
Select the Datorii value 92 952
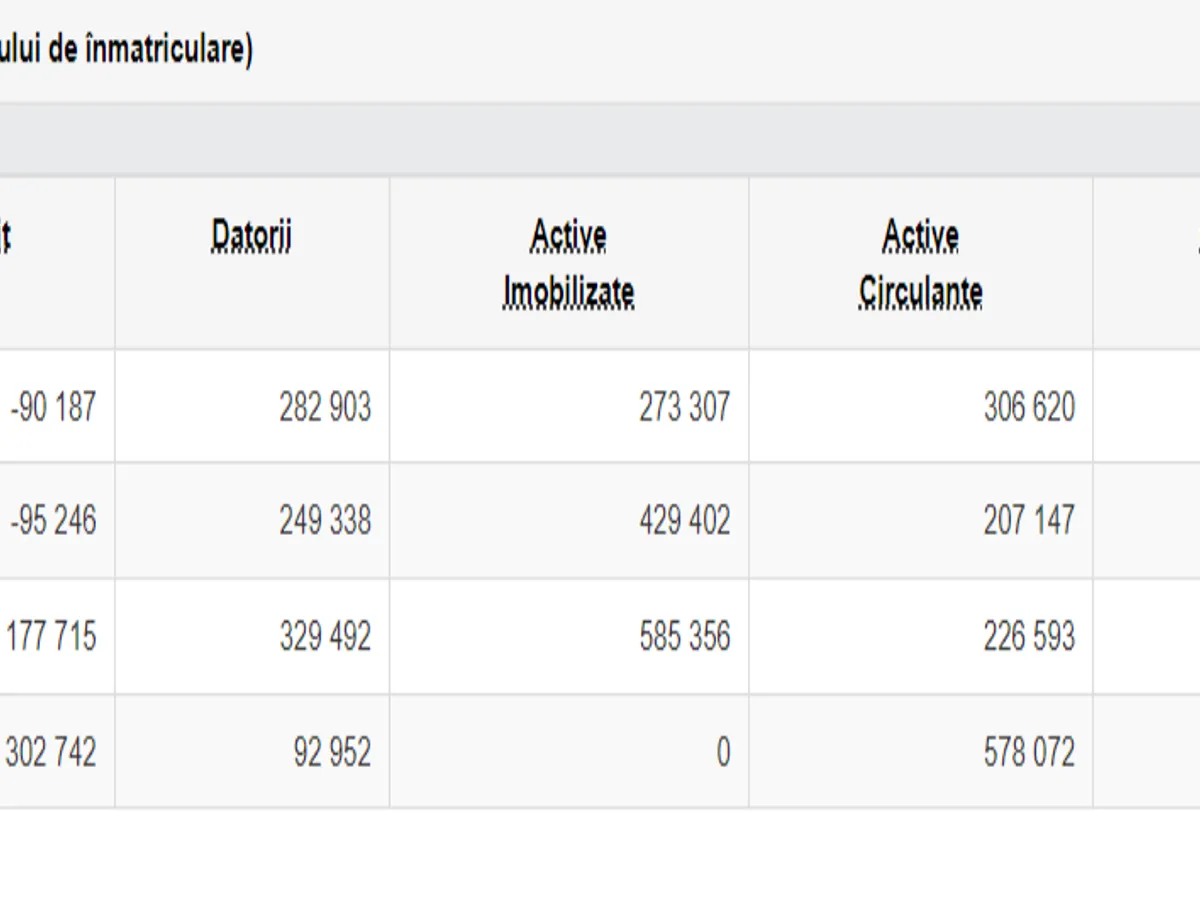click(332, 751)
